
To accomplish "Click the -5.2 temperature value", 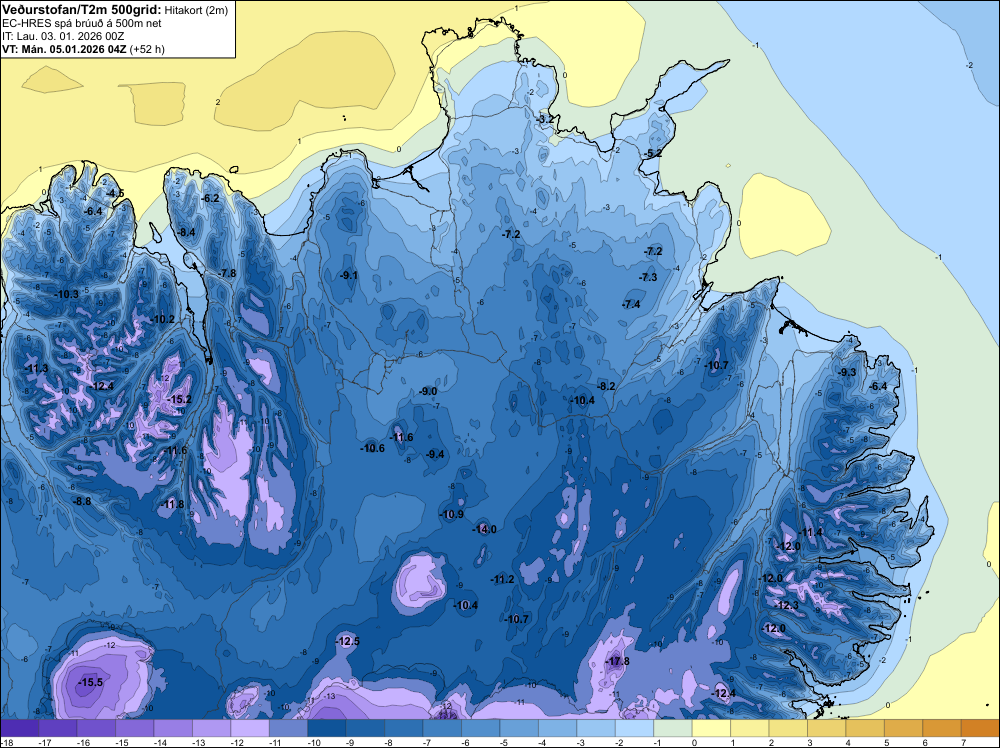I will click(x=652, y=153).
